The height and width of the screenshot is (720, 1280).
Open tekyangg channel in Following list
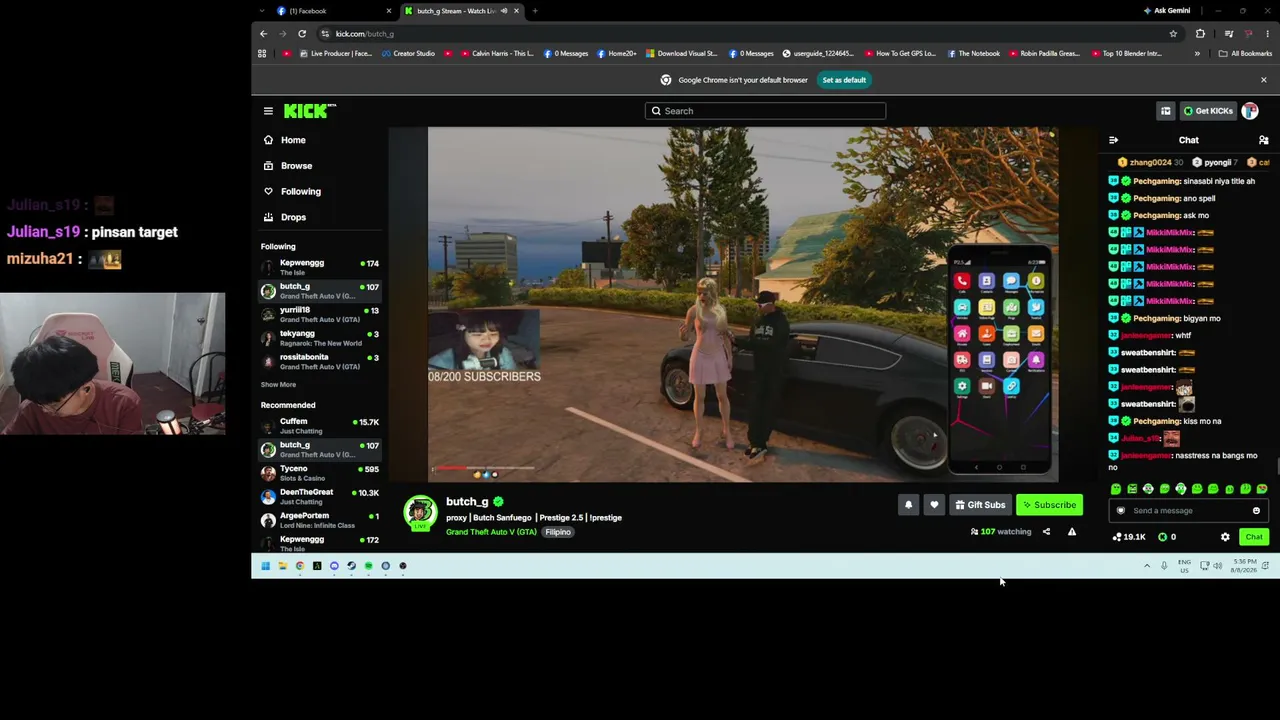click(320, 338)
